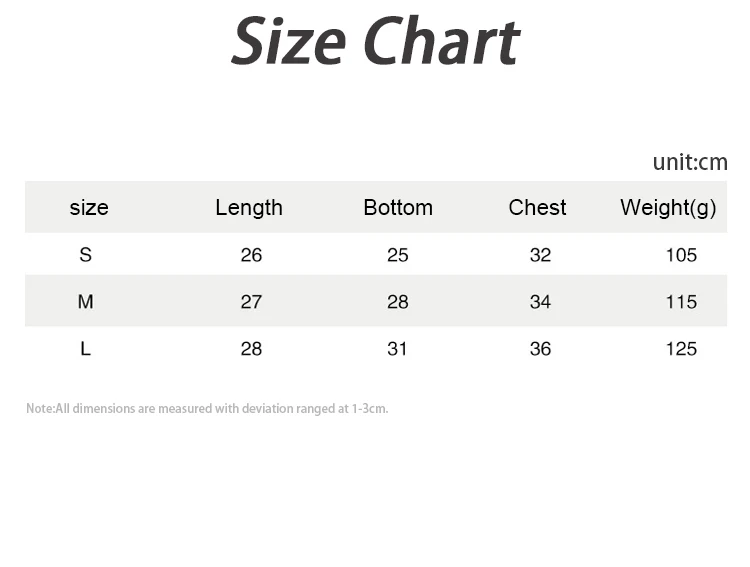Click chest value 34 in M row

(540, 302)
